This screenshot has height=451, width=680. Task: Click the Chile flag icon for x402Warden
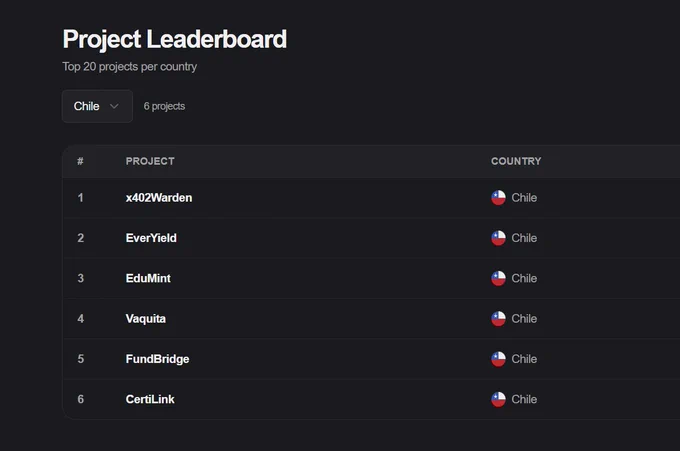498,198
